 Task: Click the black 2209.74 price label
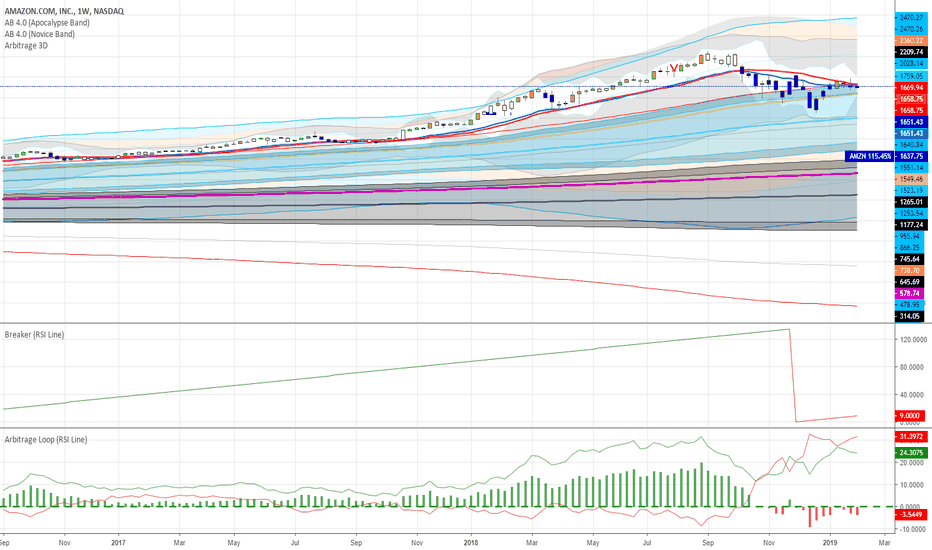(x=911, y=52)
